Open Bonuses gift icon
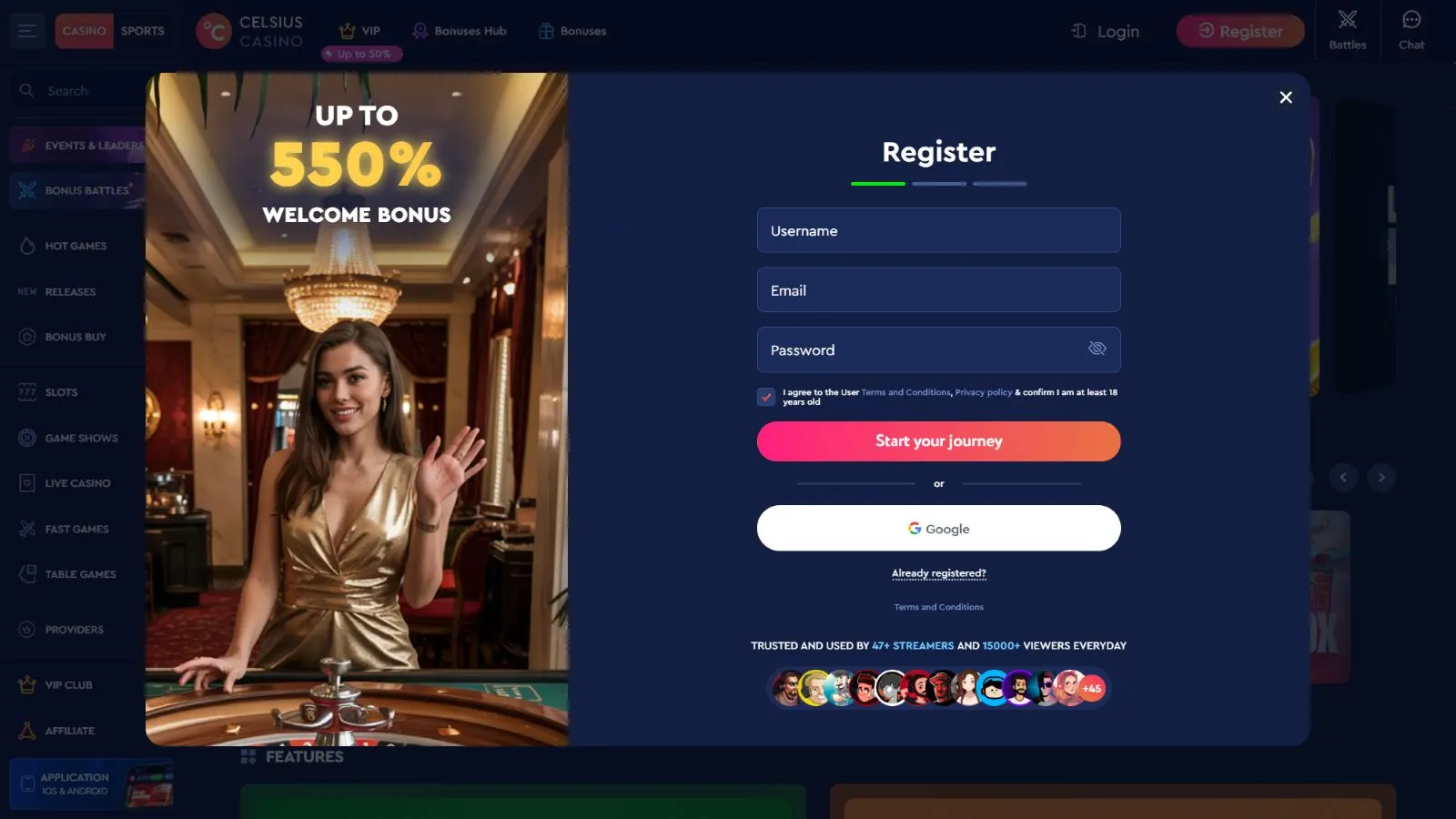 [x=546, y=31]
